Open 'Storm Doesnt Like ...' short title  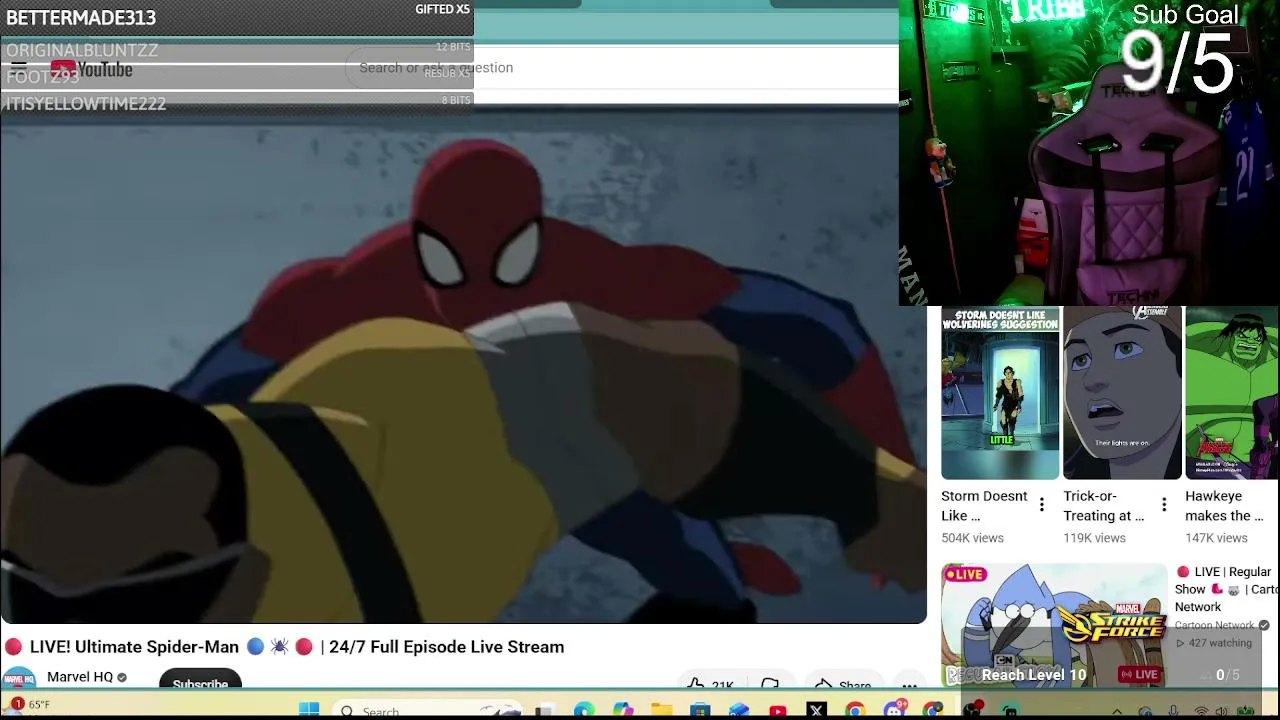pyautogui.click(x=984, y=506)
